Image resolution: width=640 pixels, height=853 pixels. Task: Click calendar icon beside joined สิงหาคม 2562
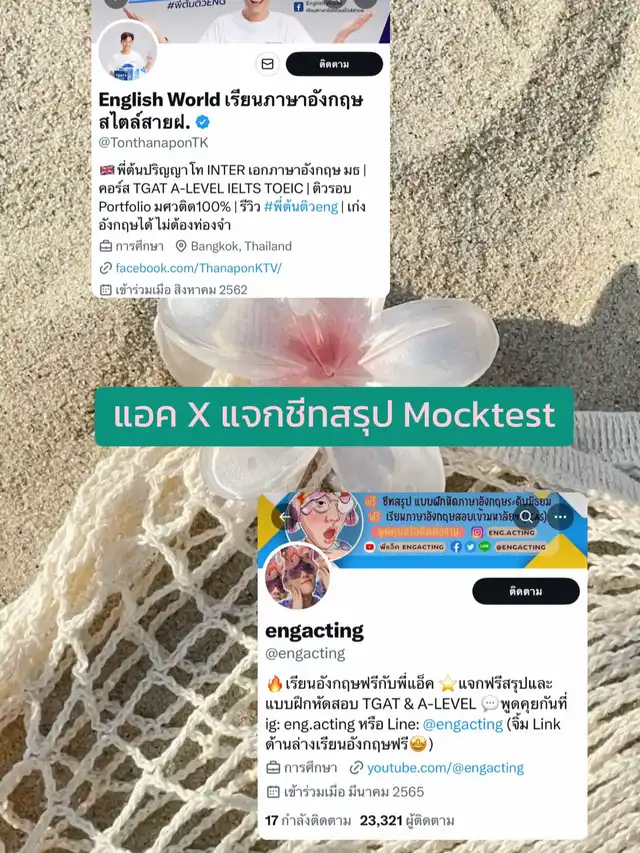106,290
